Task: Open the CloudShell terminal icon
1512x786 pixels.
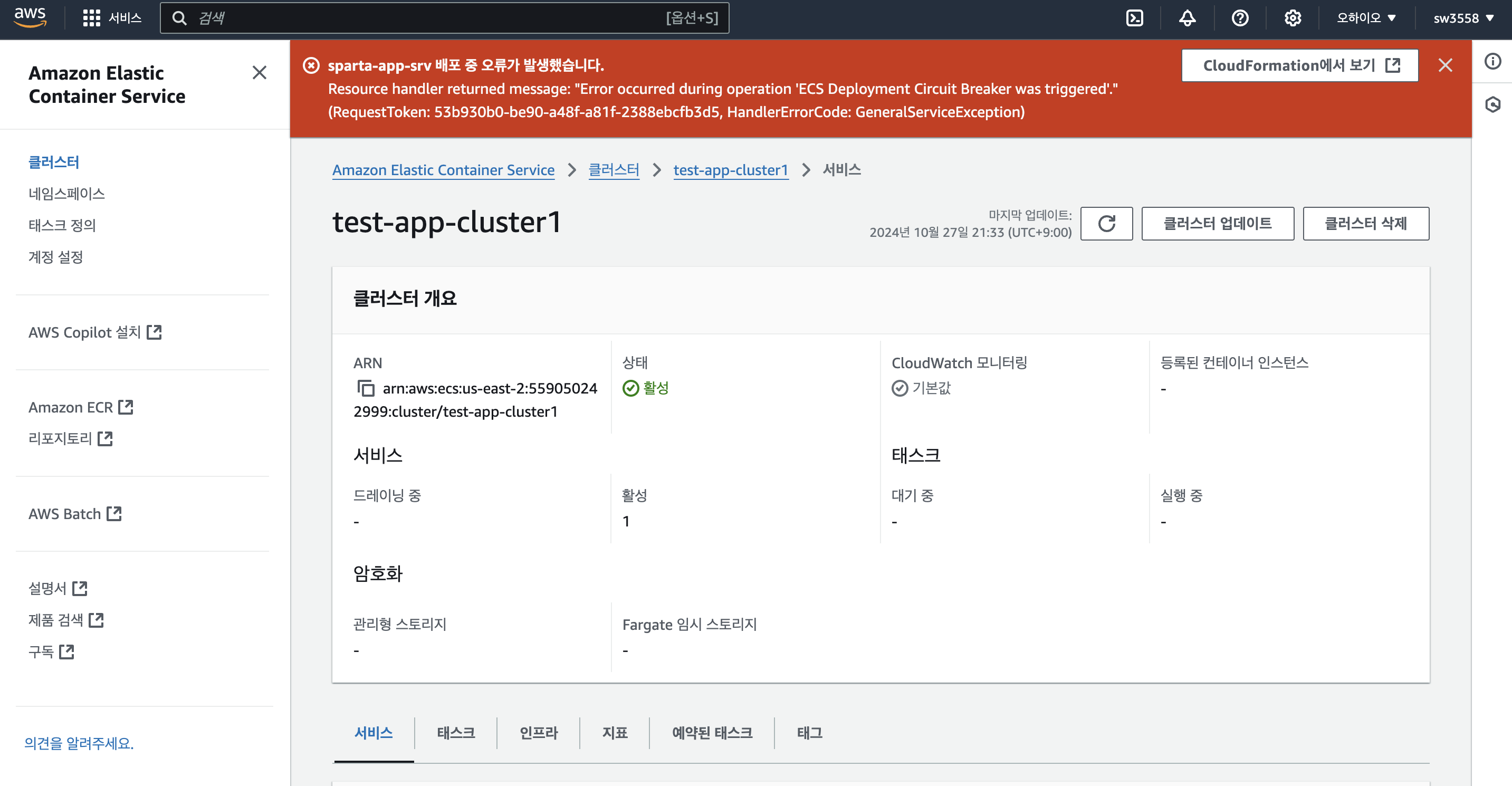Action: point(1135,18)
